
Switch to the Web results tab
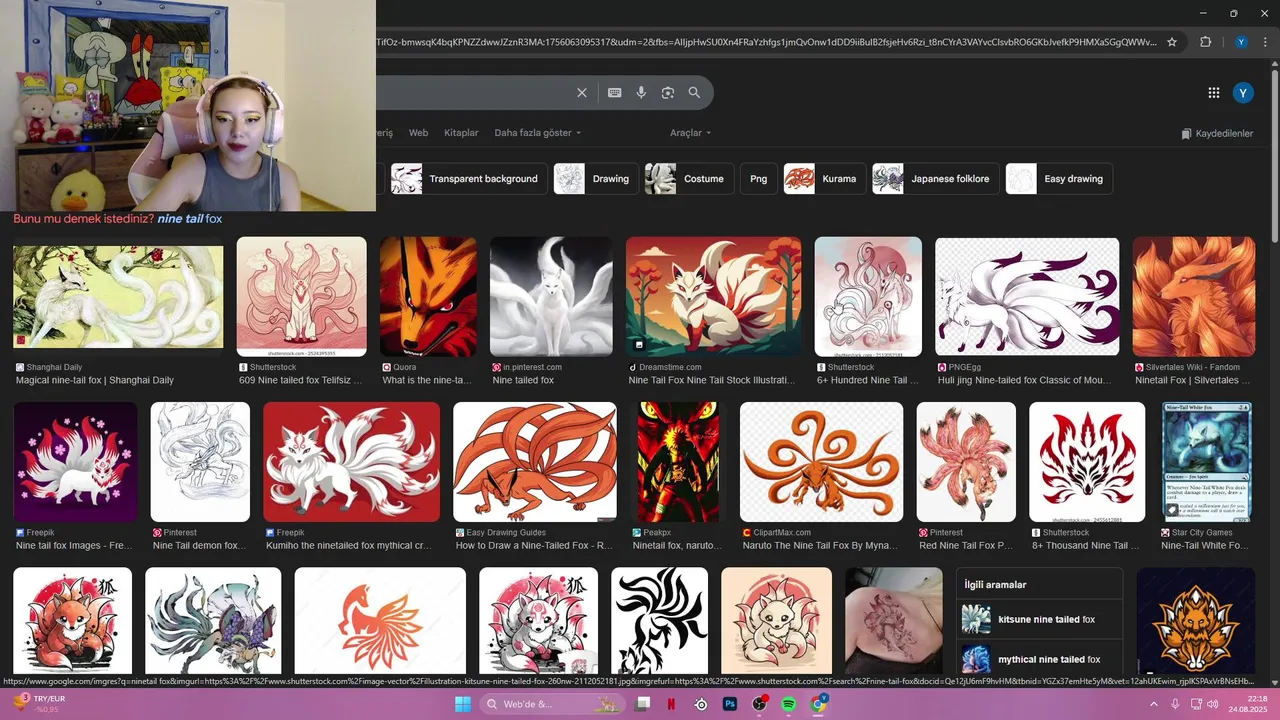tap(418, 133)
